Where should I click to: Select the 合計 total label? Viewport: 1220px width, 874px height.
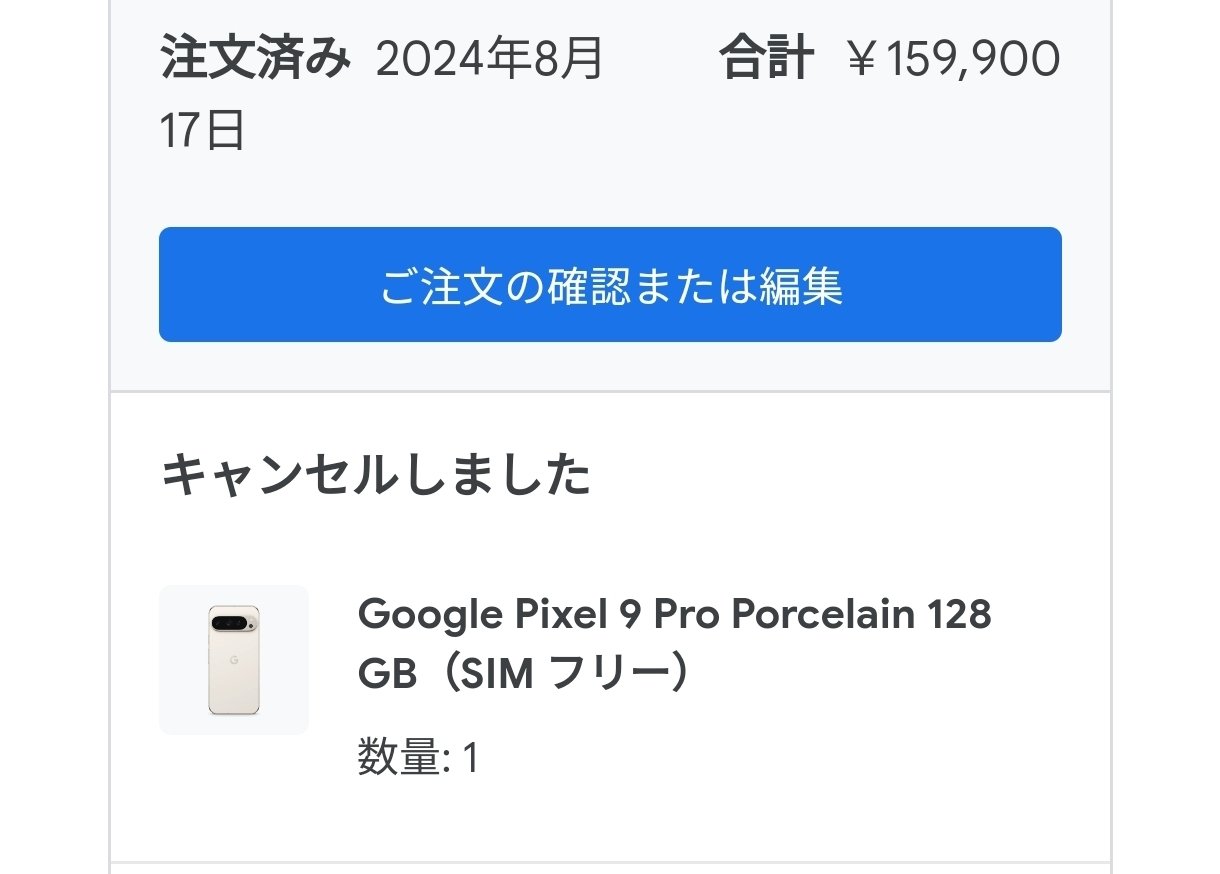tap(766, 60)
